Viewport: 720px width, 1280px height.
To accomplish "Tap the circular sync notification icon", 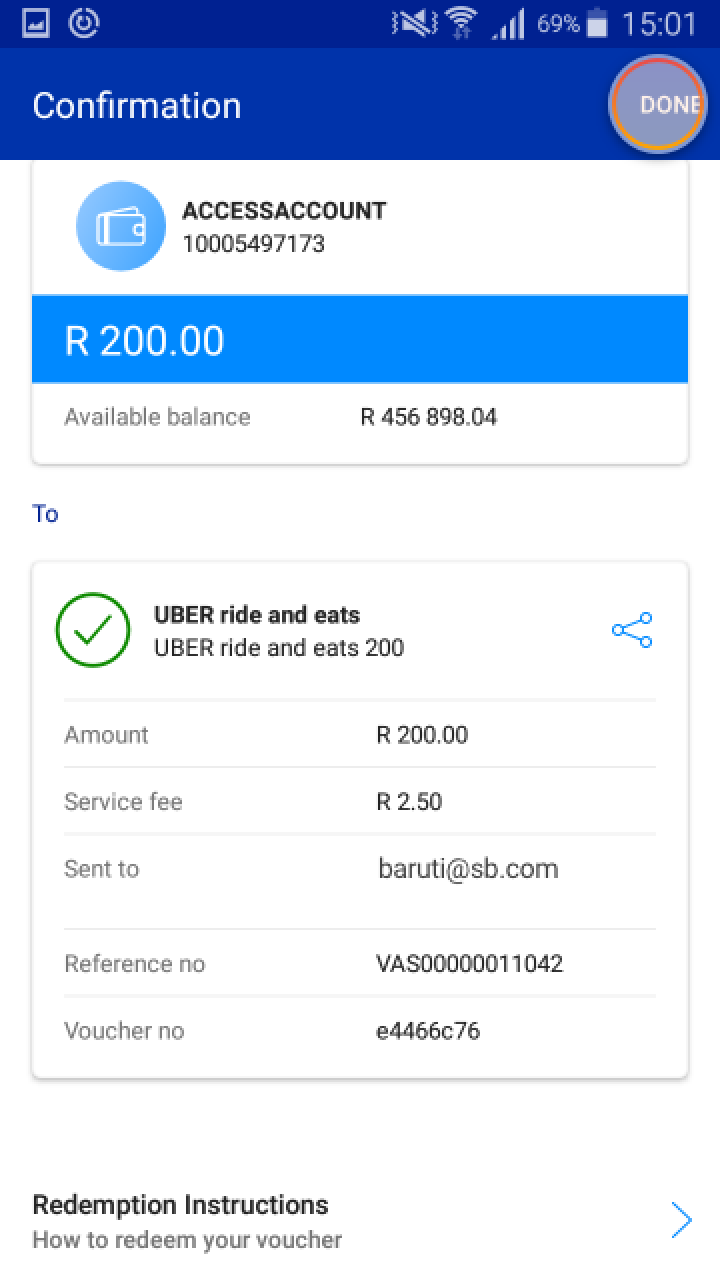I will click(85, 23).
